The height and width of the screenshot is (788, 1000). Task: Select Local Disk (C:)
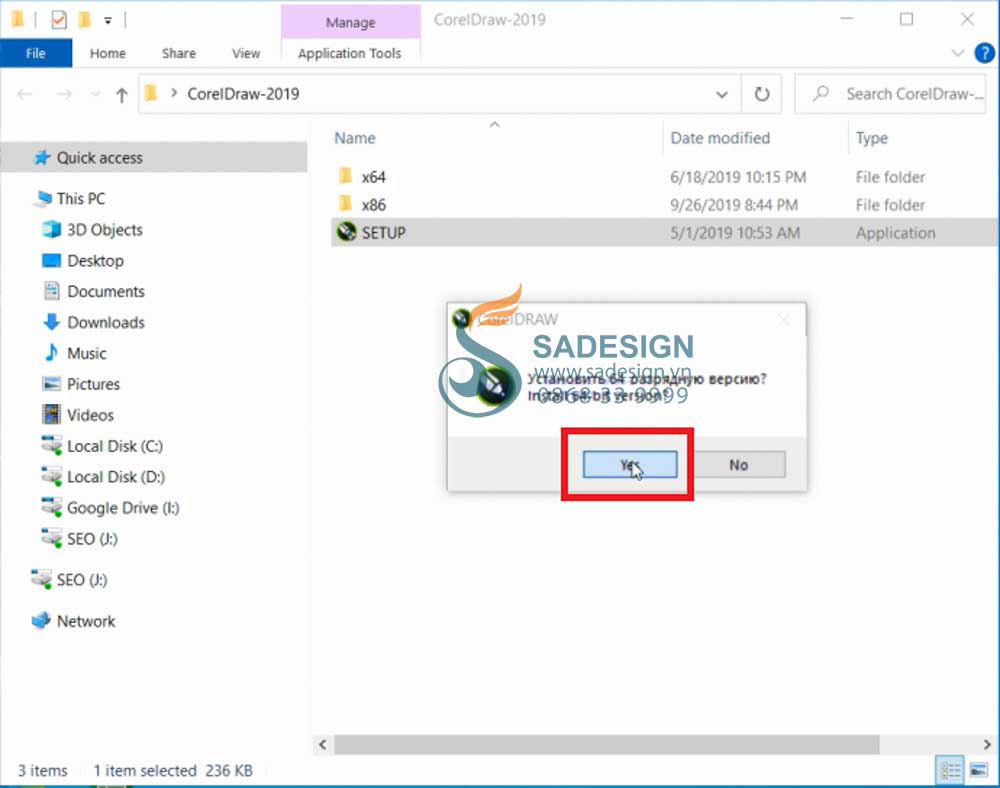click(x=115, y=446)
